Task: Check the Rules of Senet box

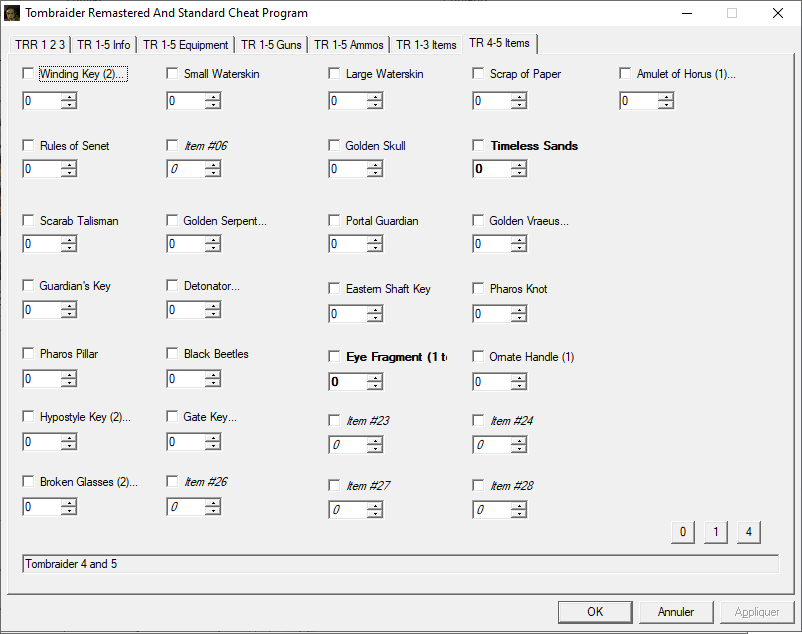Action: pyautogui.click(x=28, y=146)
